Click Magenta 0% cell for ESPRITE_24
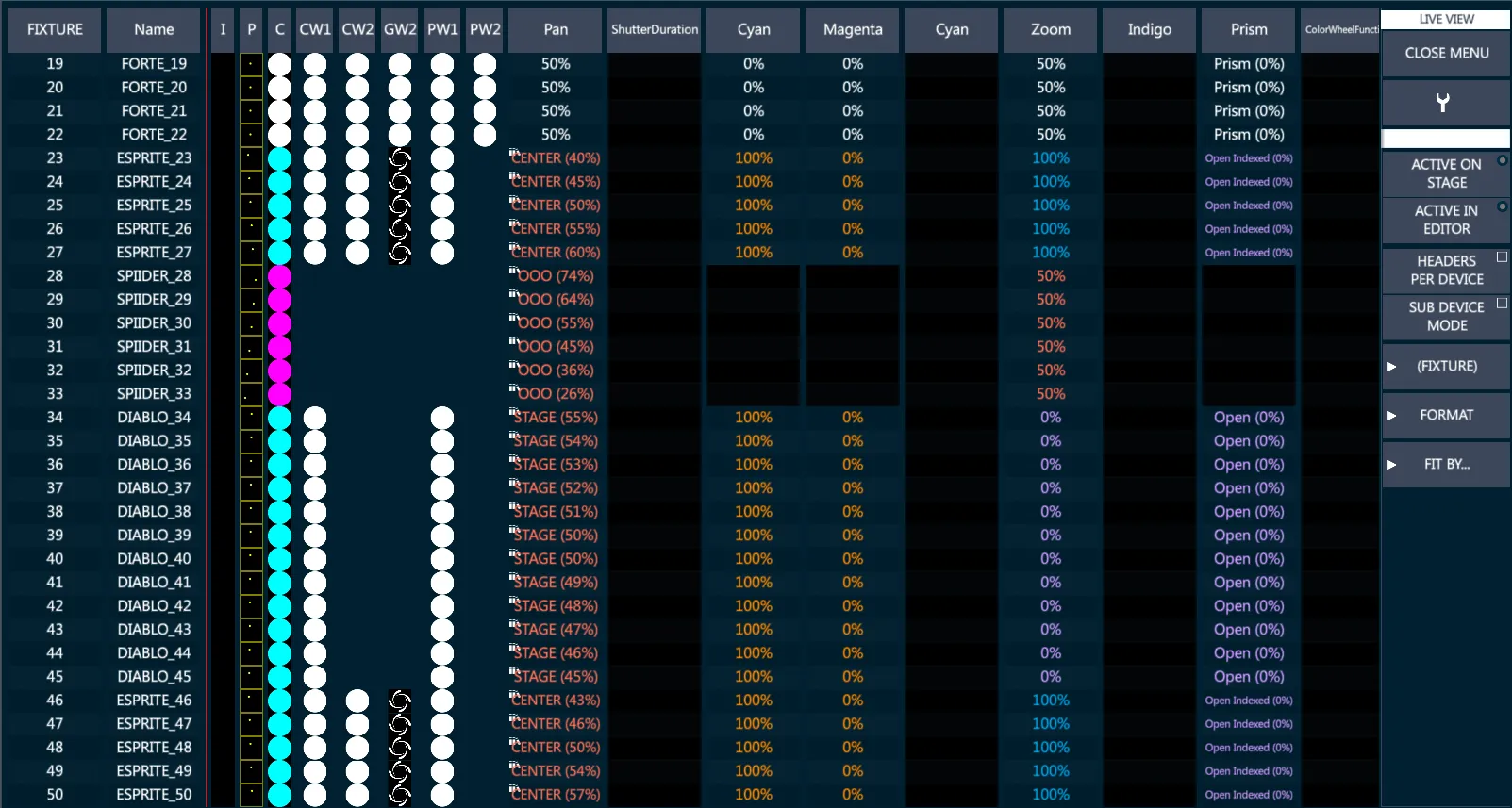Viewport: 1512px width, 808px height. coord(853,182)
